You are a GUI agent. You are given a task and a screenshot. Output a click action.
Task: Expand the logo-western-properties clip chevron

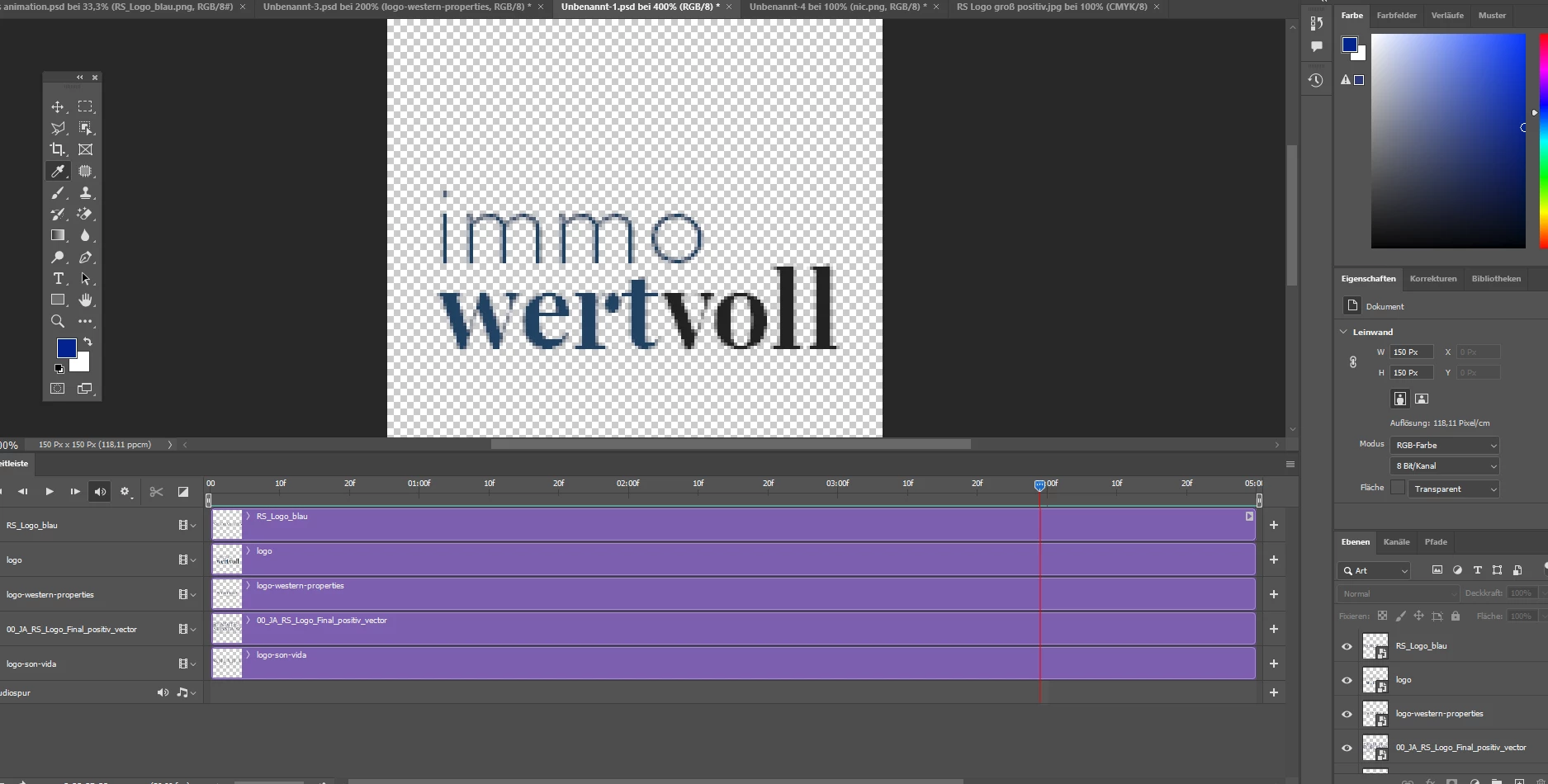tap(248, 586)
